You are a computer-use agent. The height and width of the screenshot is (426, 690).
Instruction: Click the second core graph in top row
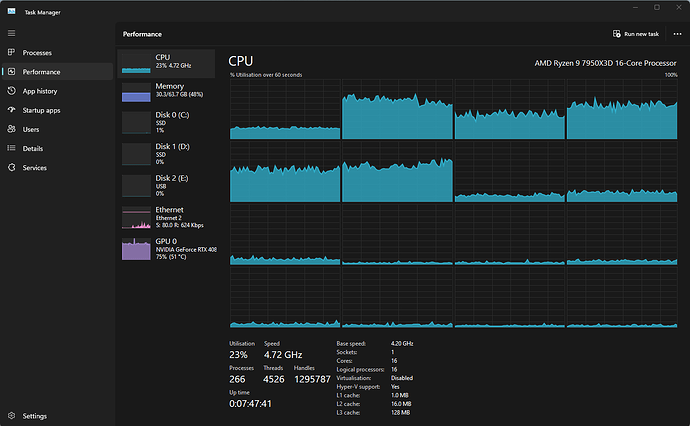pos(397,109)
